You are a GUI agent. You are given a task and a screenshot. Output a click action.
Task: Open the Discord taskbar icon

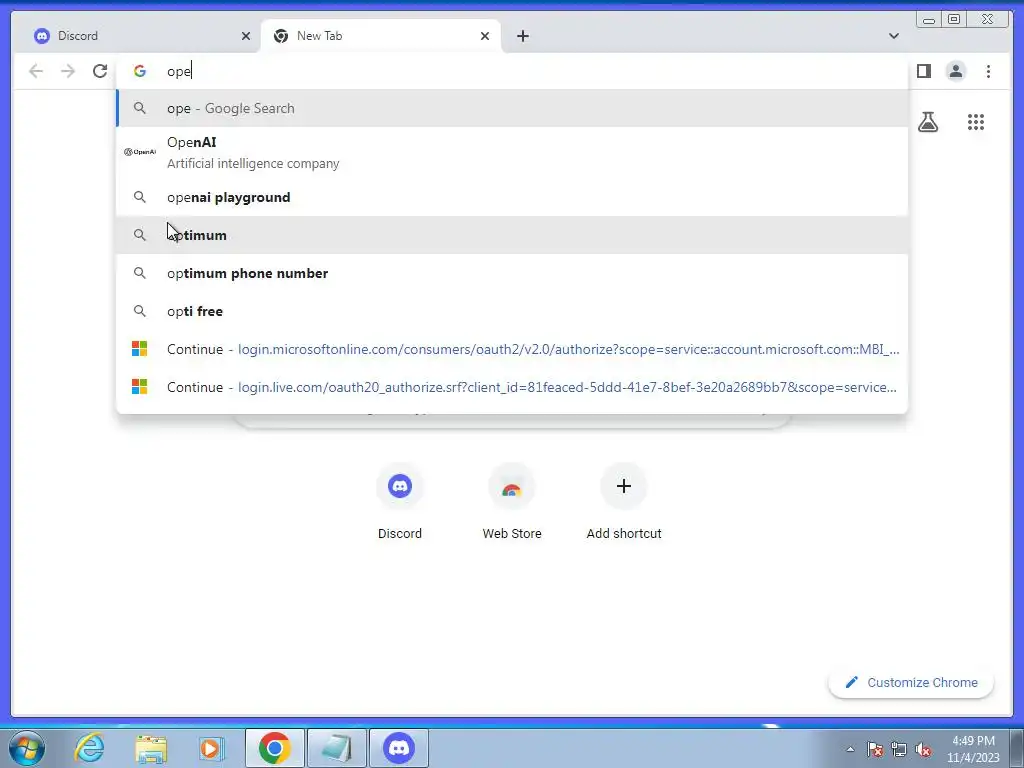tap(399, 748)
